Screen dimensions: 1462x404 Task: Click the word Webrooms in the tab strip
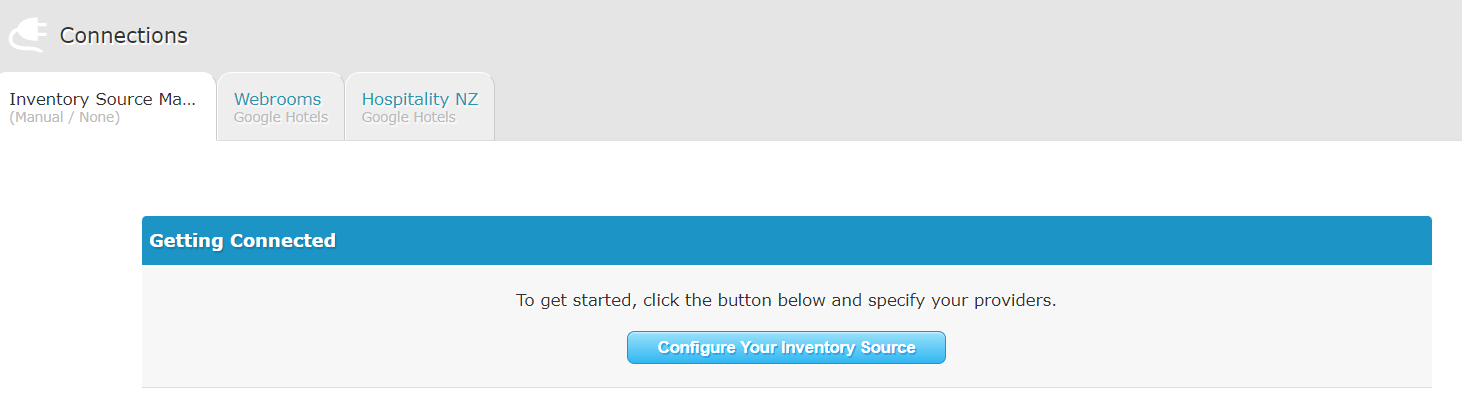coord(277,99)
